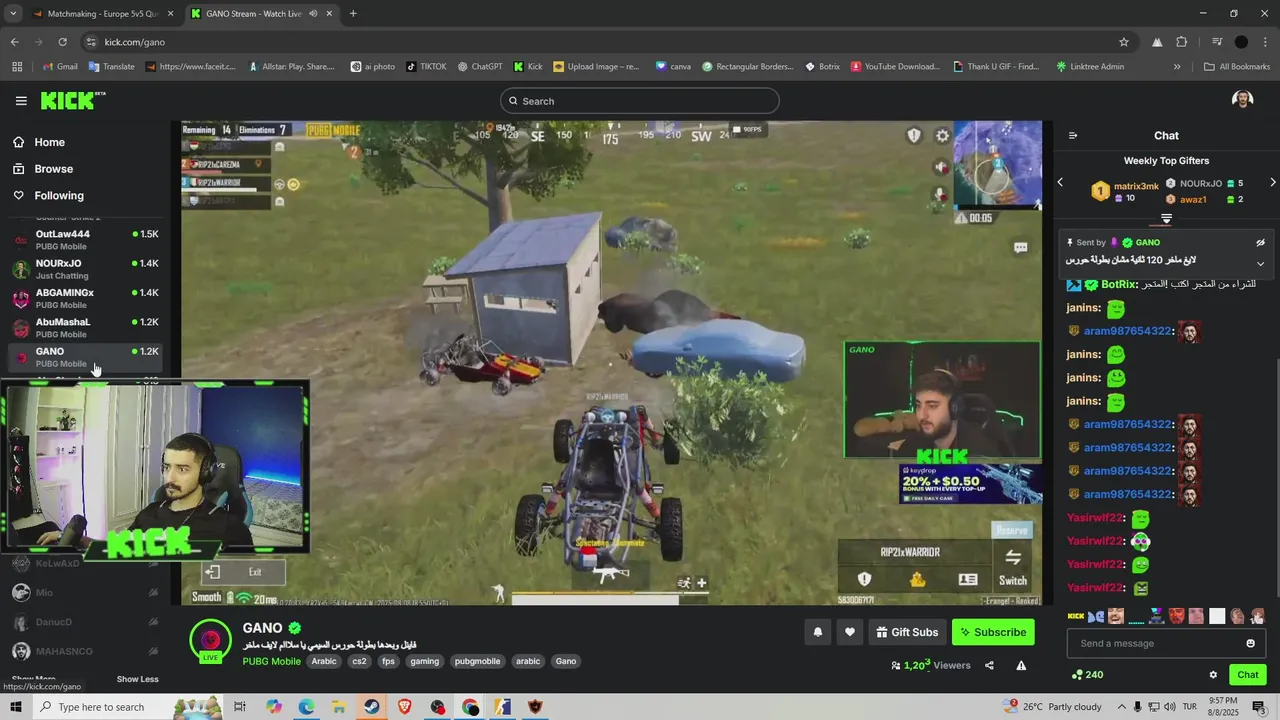Select the pubgmobile stream tag

tap(477, 661)
